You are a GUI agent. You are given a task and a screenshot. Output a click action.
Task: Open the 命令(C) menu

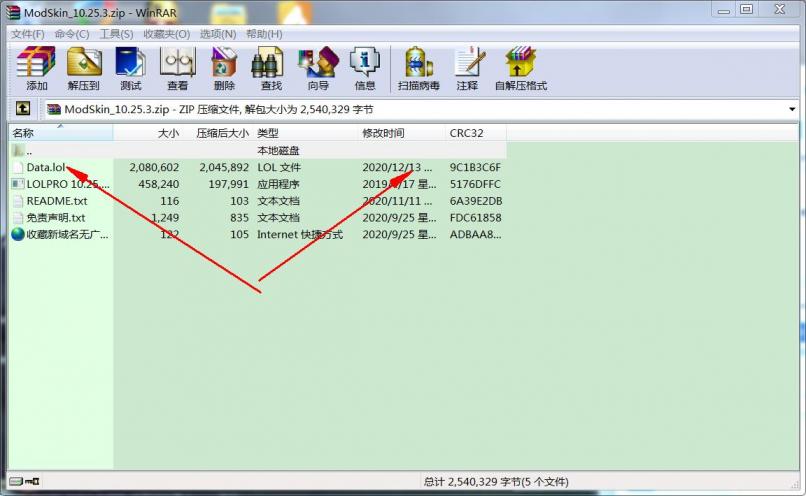tap(72, 34)
